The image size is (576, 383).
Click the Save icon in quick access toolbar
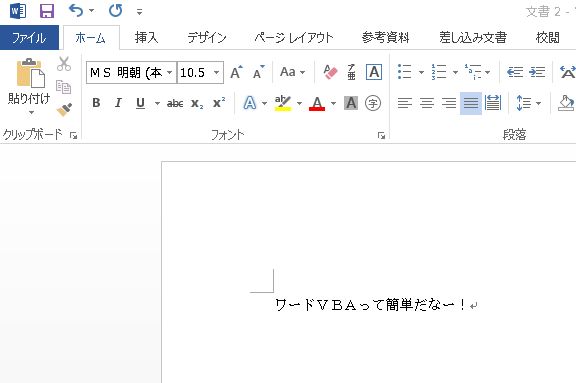click(x=47, y=11)
